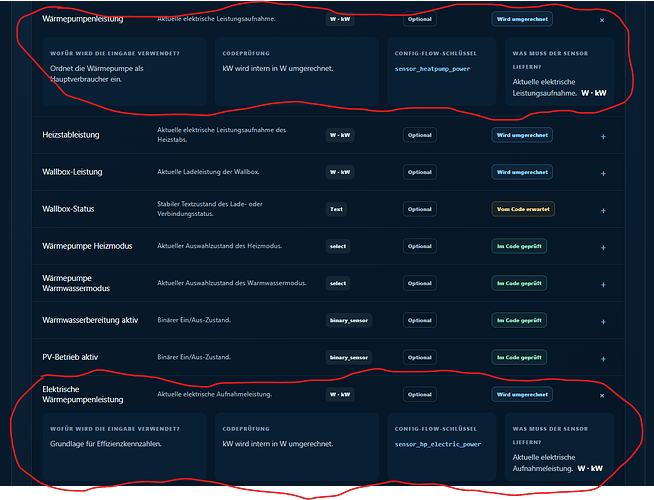Click 'Vom Code erwartet' badge in Wallbox-Status row
Viewport: 654px width, 500px height.
pyautogui.click(x=523, y=209)
